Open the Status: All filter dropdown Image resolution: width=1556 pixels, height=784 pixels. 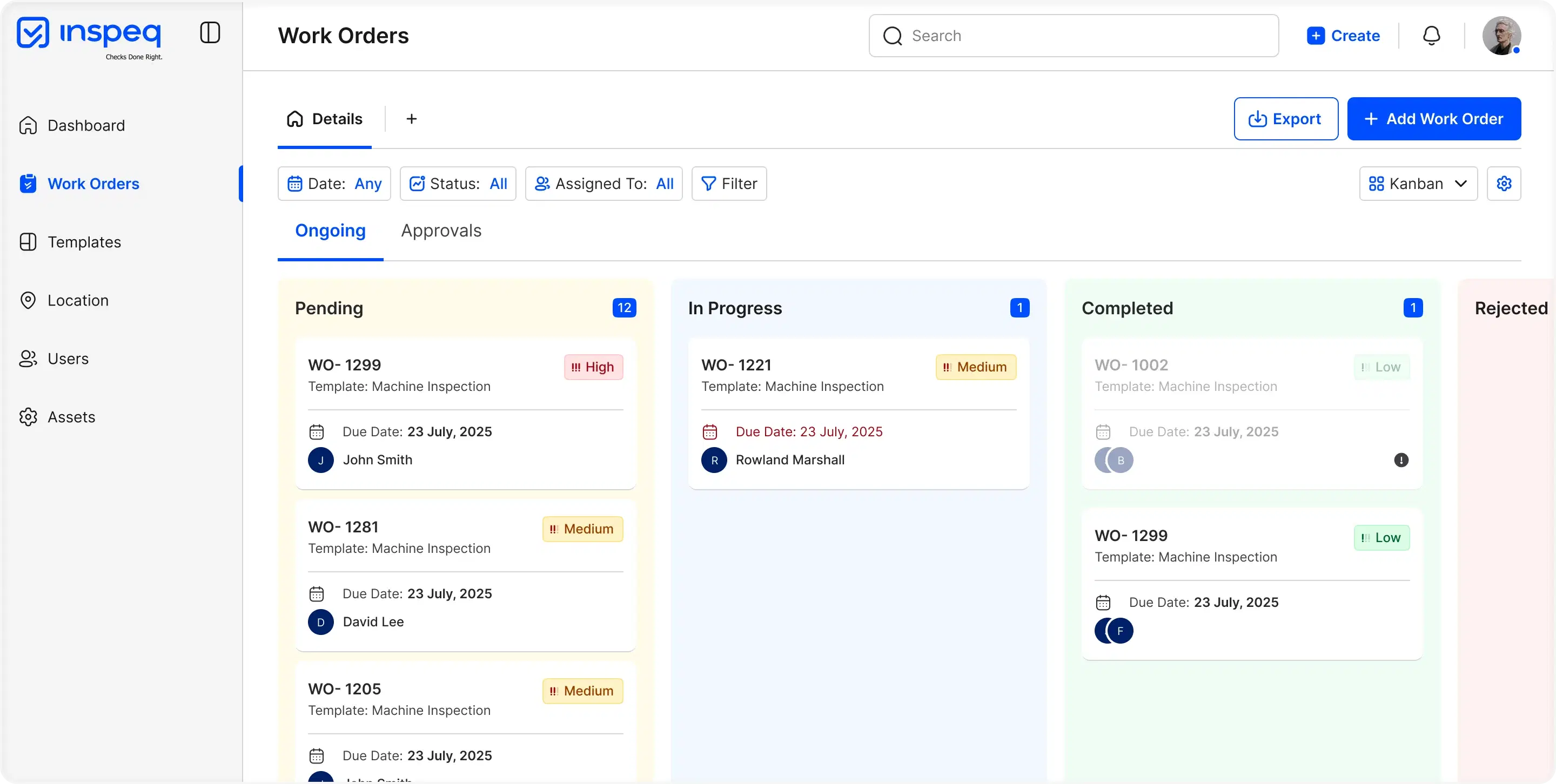(x=458, y=184)
